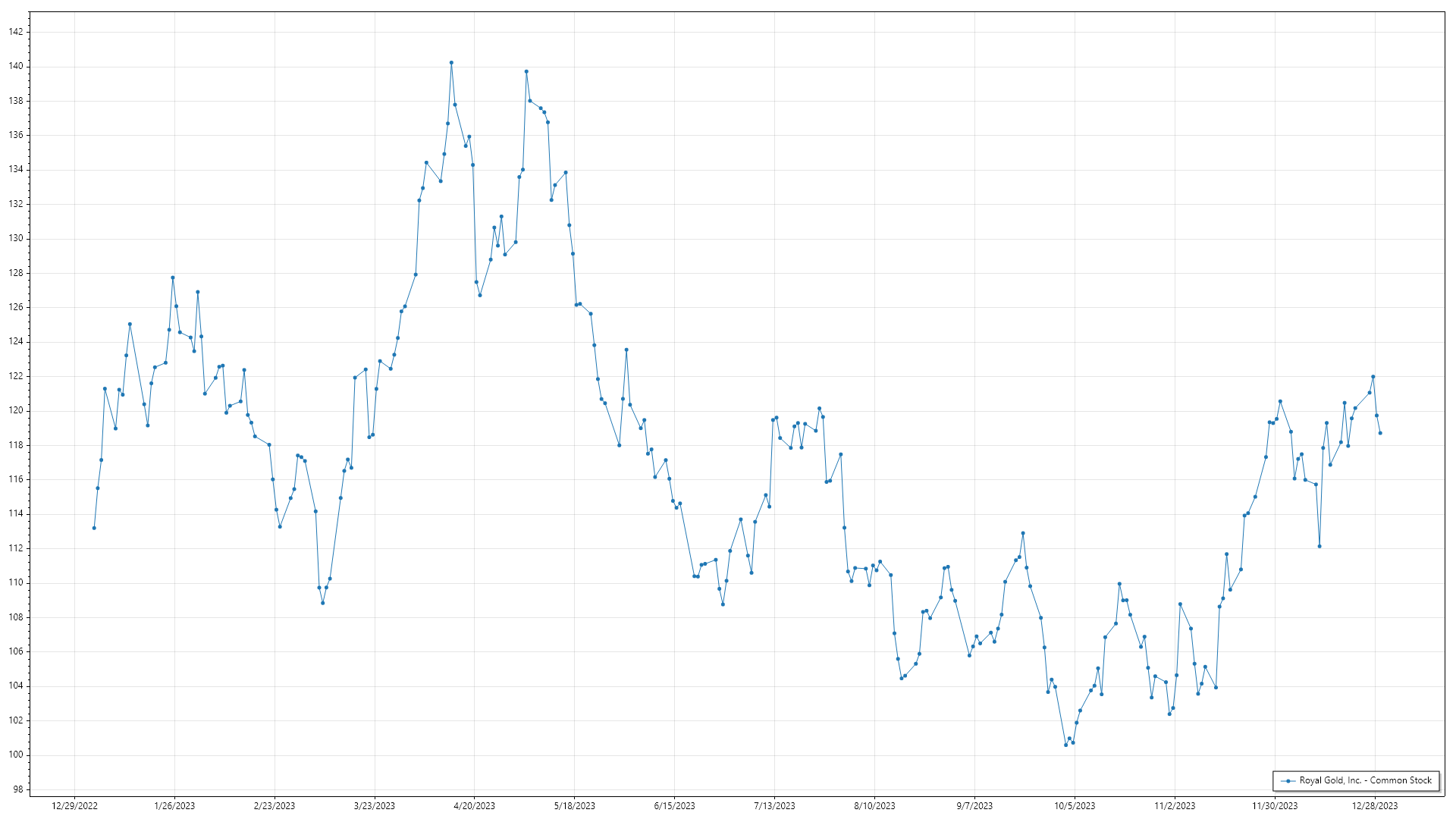Click the 142 y-axis label
The image size is (1456, 819).
[16, 32]
